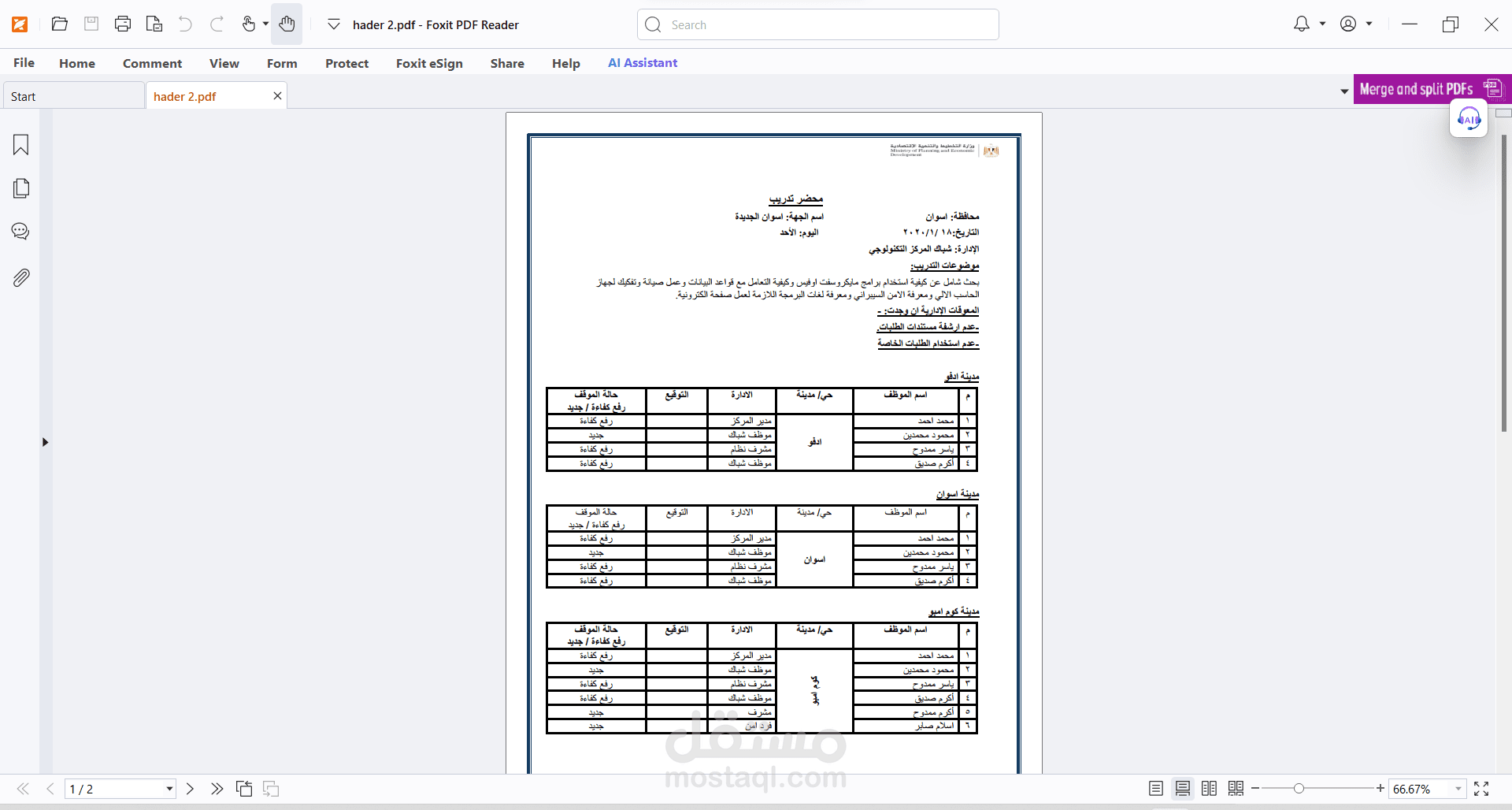
Task: Enter full screen mode
Action: pyautogui.click(x=1481, y=789)
